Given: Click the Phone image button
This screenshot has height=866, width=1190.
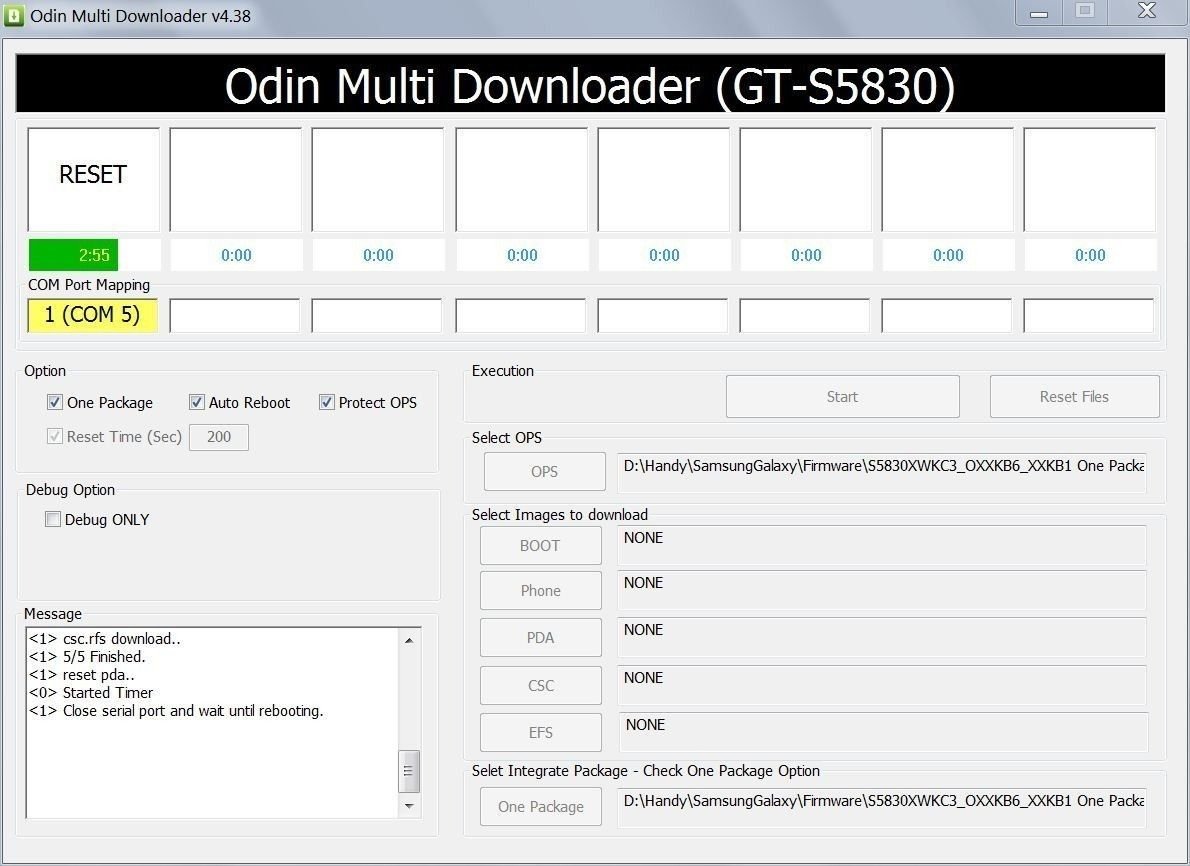Looking at the screenshot, I should click(x=540, y=590).
